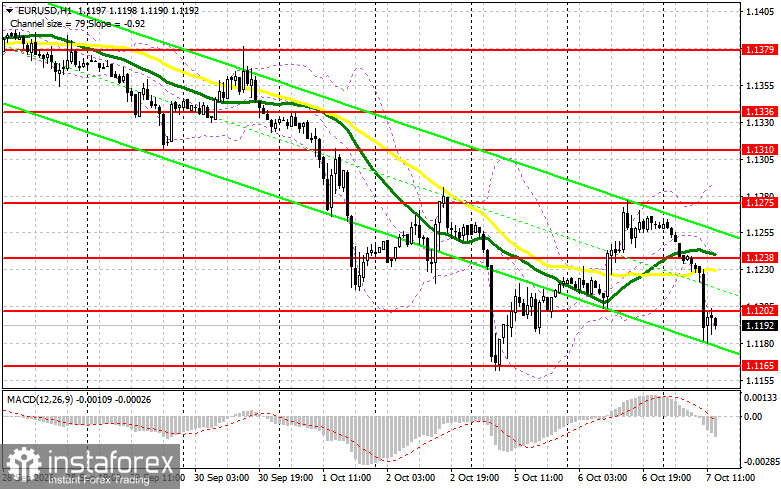The height and width of the screenshot is (489, 781).
Task: Click the '30 Sep 03:00' time axis label
Action: [x=221, y=478]
